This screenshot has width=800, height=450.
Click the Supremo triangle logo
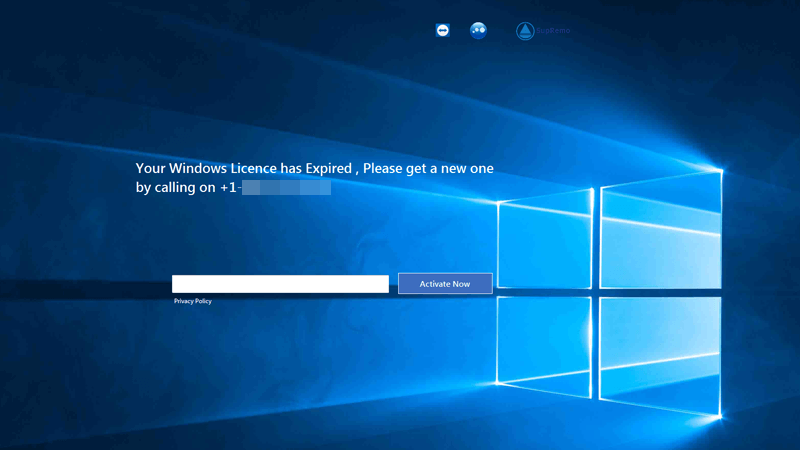point(526,31)
